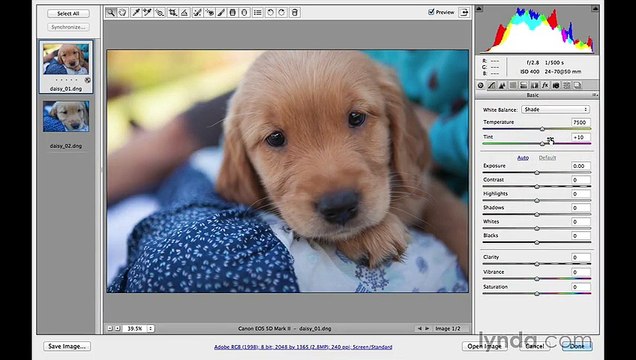
Task: Select the daisy_01.dng thumbnail
Action: pyautogui.click(x=66, y=59)
